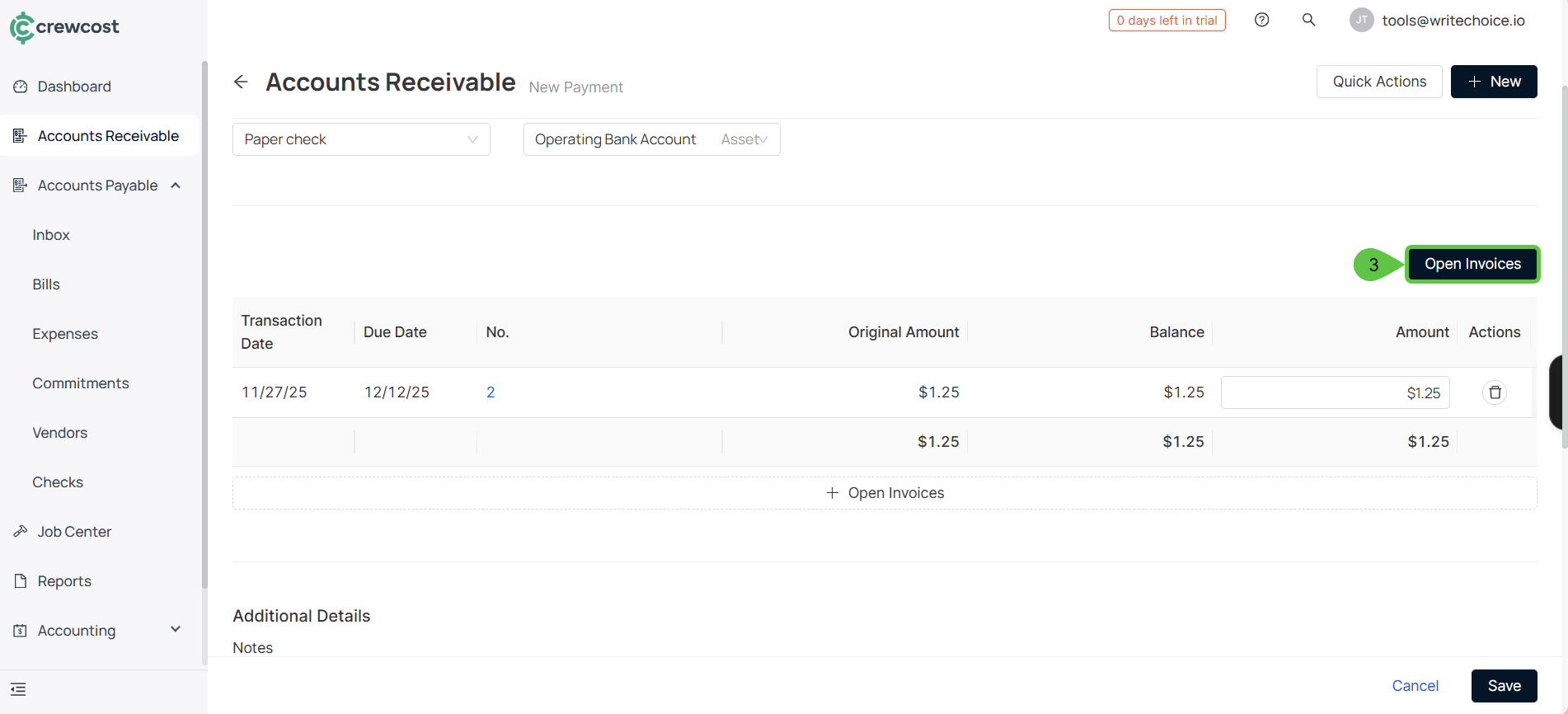Click the Quick Actions button

coord(1378,82)
